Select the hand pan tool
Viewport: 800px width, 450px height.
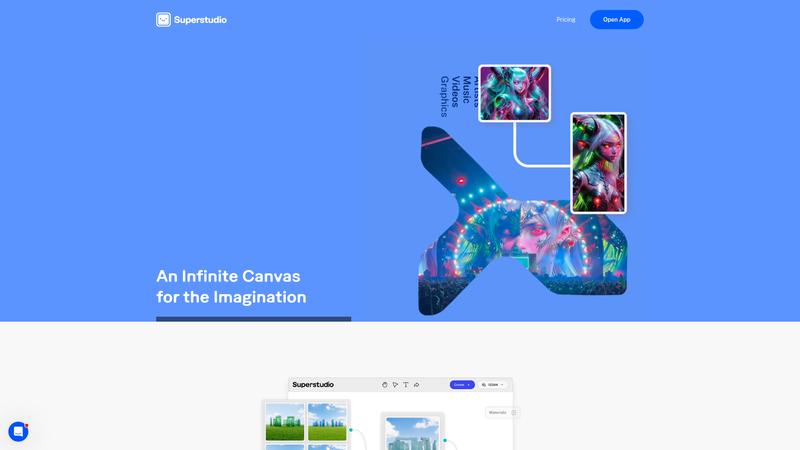[385, 384]
